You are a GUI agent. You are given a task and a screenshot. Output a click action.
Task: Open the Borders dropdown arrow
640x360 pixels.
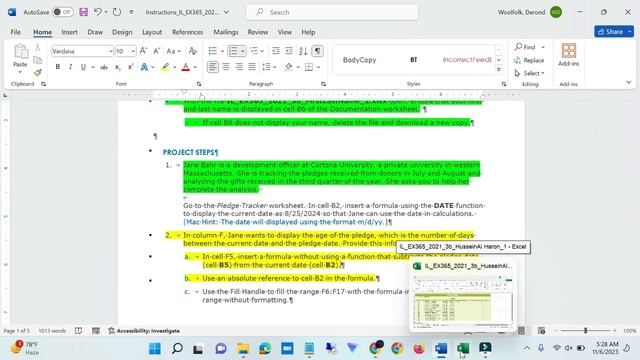[318, 67]
